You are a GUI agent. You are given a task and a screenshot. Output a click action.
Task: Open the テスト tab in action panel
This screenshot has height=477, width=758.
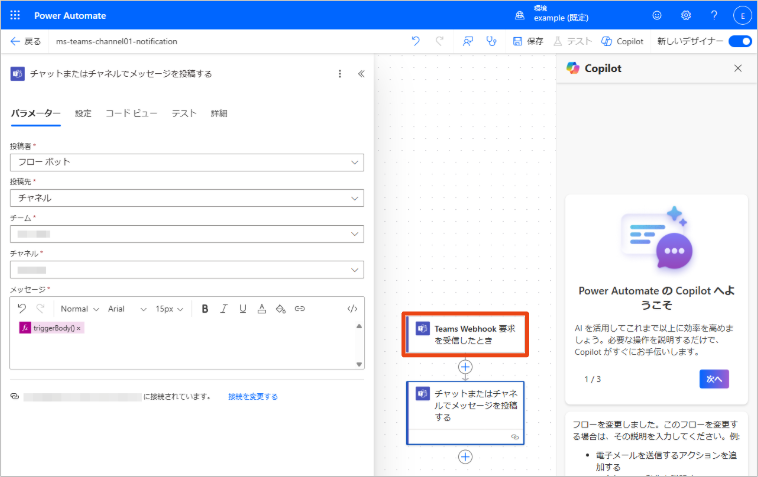click(x=184, y=114)
